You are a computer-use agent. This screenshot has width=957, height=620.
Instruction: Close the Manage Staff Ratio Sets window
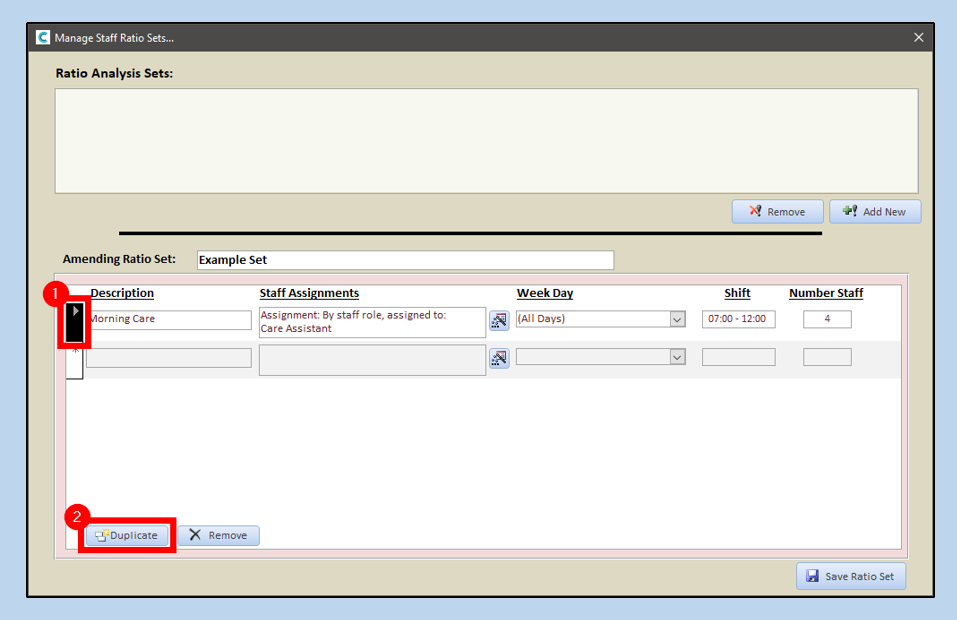pyautogui.click(x=918, y=38)
